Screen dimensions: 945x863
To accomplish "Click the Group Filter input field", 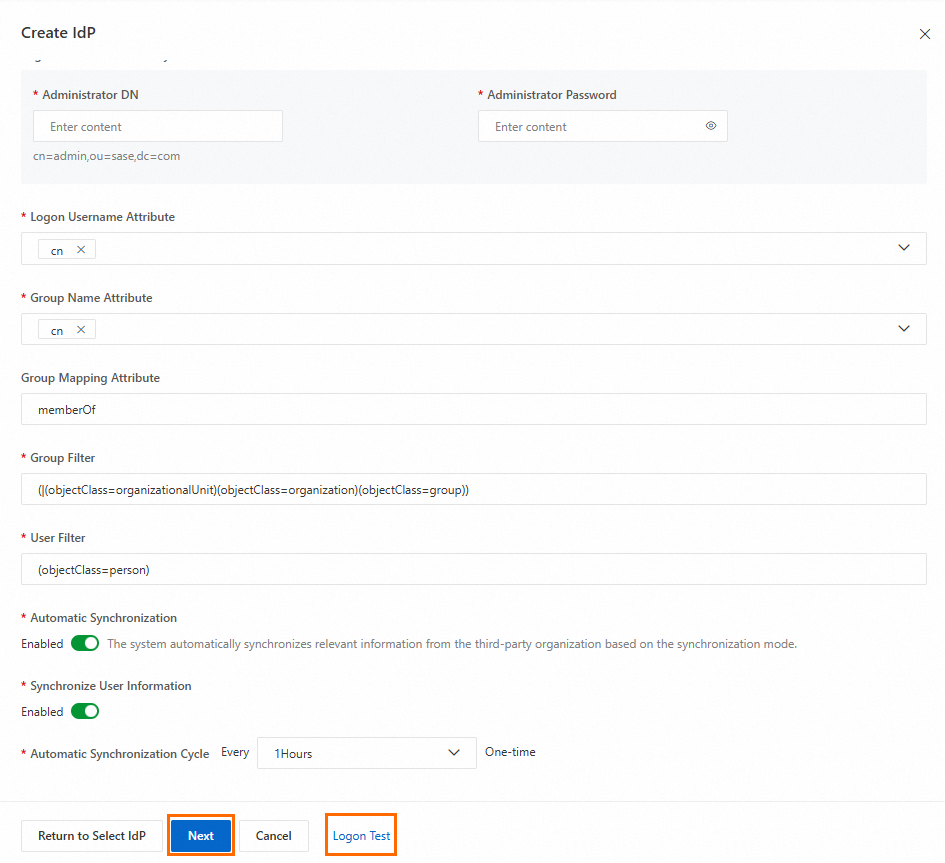I will (474, 489).
